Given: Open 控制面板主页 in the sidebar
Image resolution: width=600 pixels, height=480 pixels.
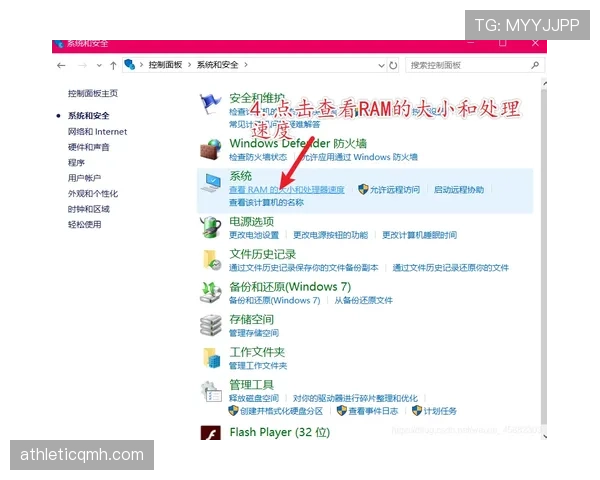Looking at the screenshot, I should (x=93, y=93).
